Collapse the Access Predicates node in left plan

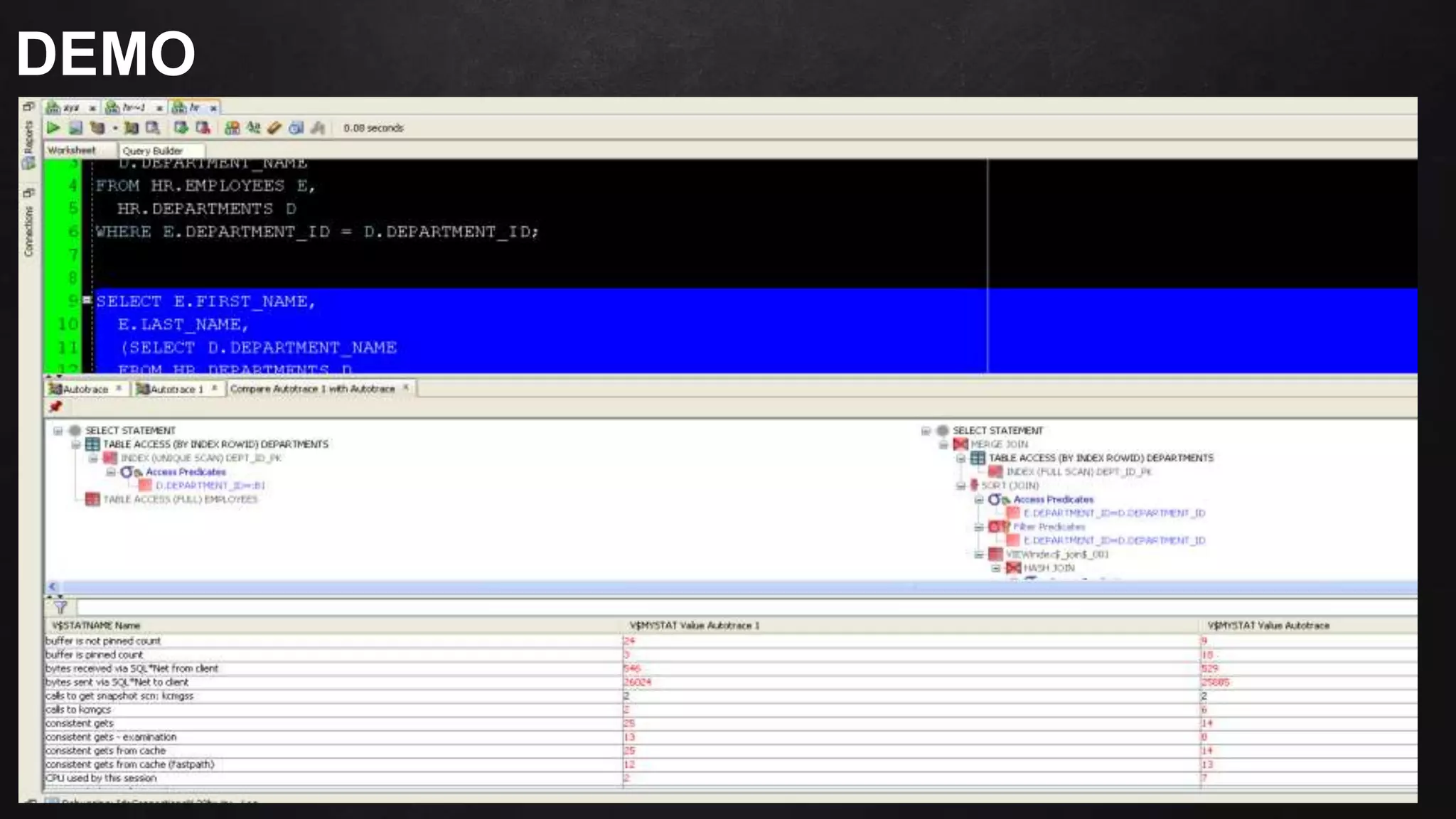[x=111, y=472]
